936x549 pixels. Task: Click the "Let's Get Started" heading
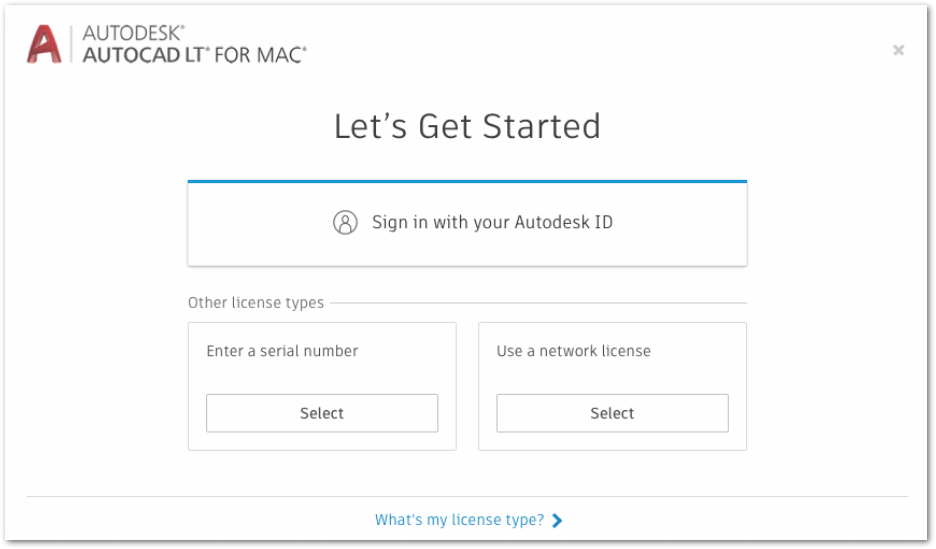tap(467, 127)
